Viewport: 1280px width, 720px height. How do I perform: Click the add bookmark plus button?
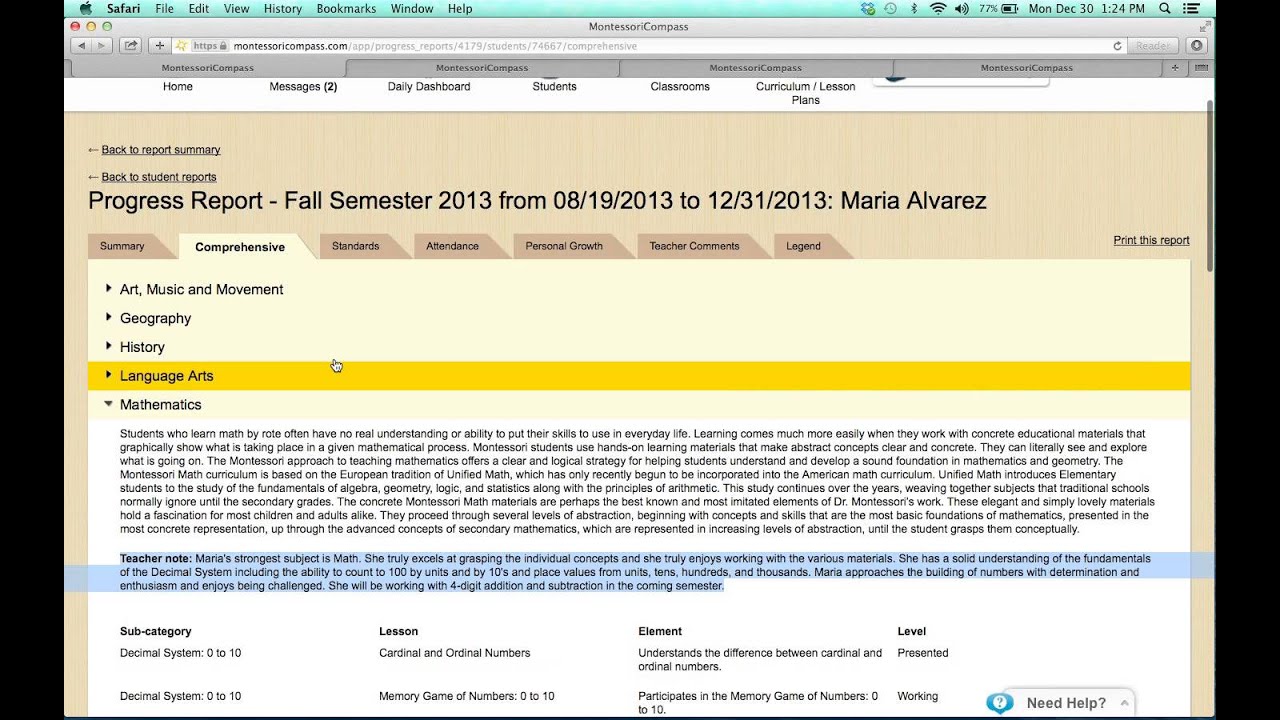pyautogui.click(x=159, y=45)
